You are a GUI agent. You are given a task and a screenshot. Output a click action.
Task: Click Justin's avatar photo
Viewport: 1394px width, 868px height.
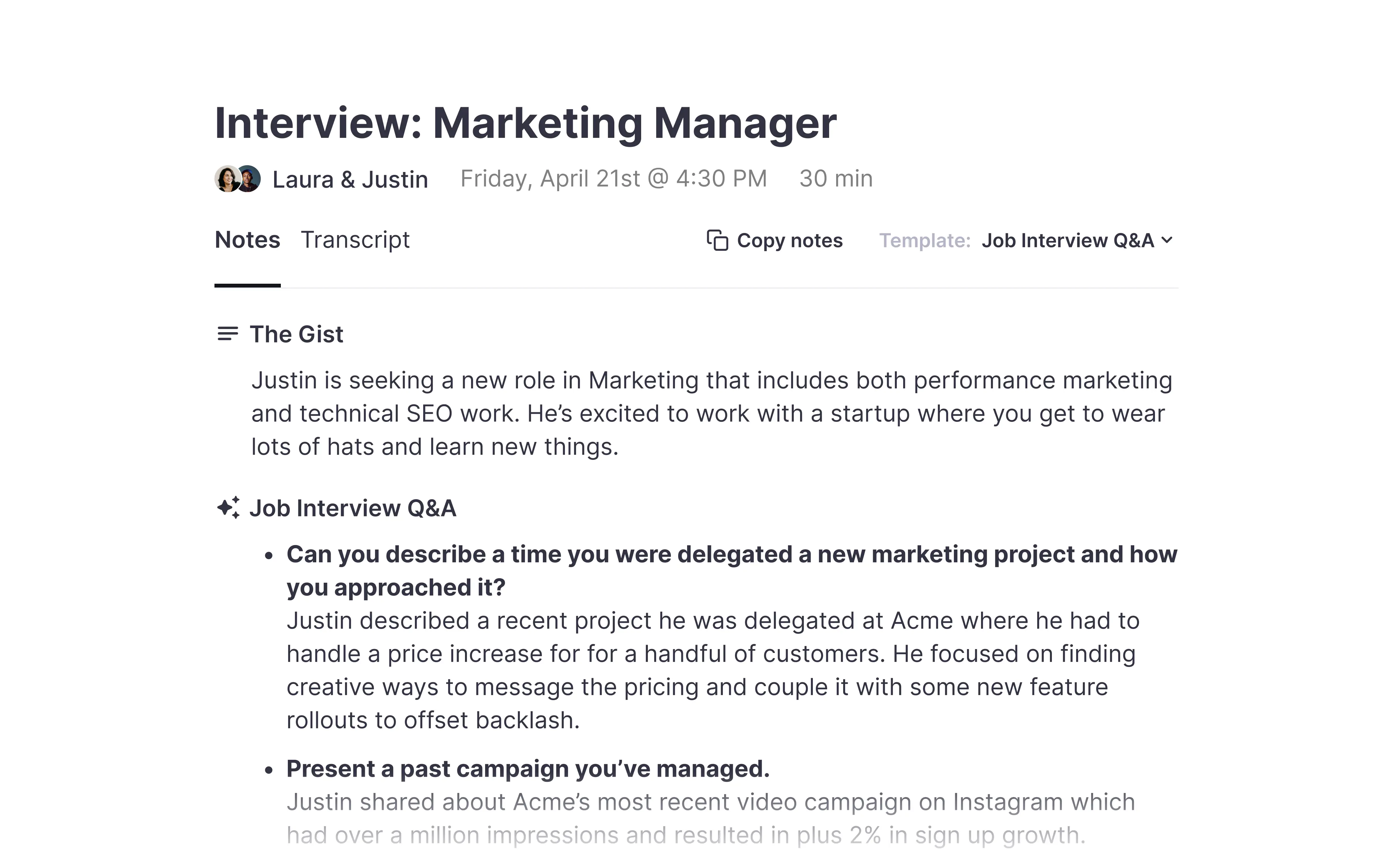coord(249,178)
